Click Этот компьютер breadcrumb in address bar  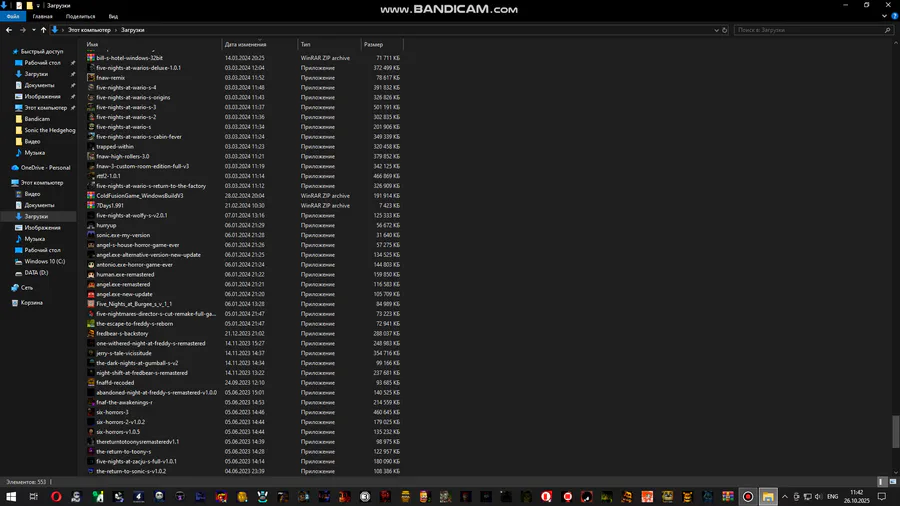(89, 30)
